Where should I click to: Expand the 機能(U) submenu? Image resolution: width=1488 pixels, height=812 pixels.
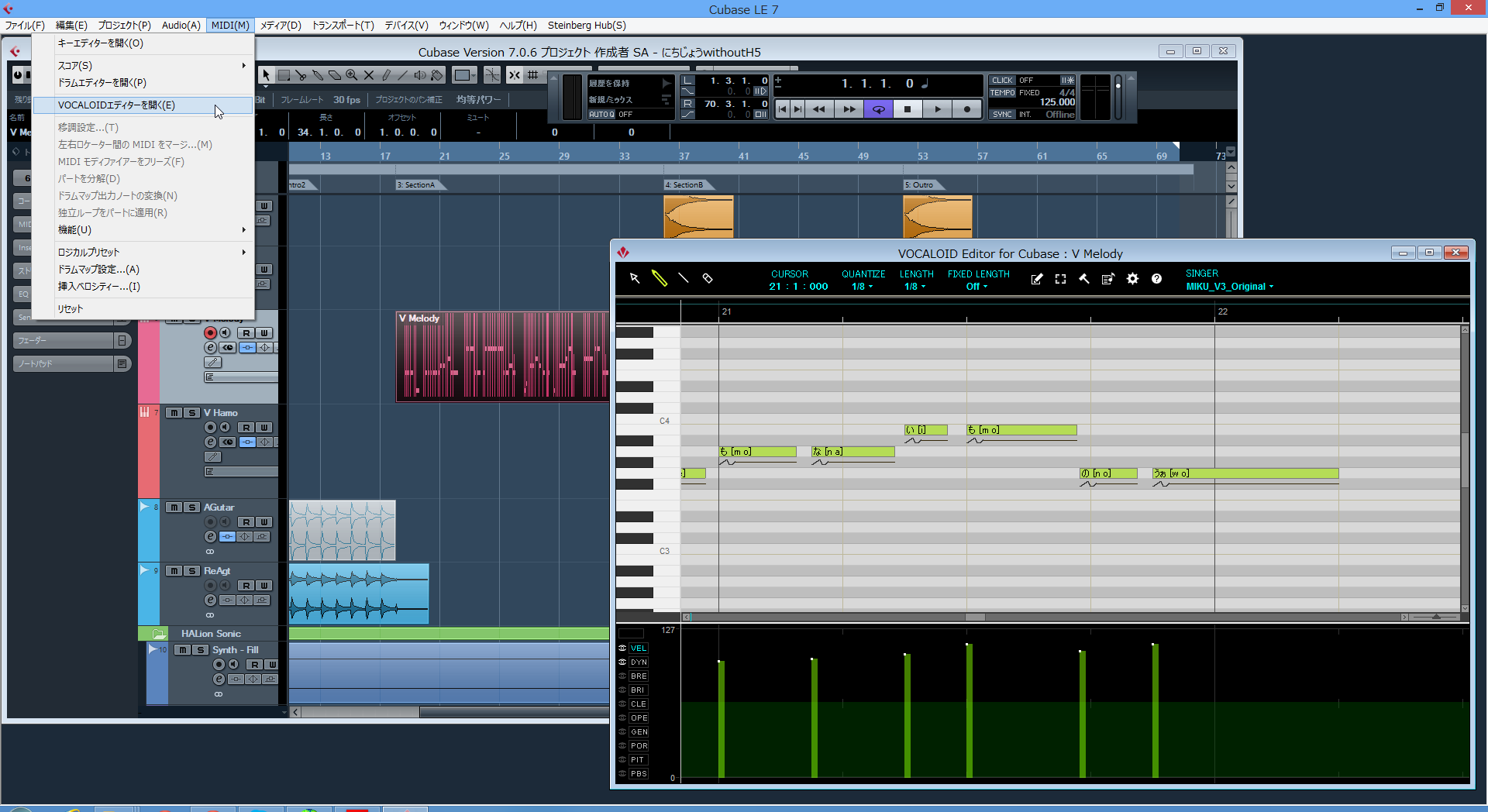(143, 230)
